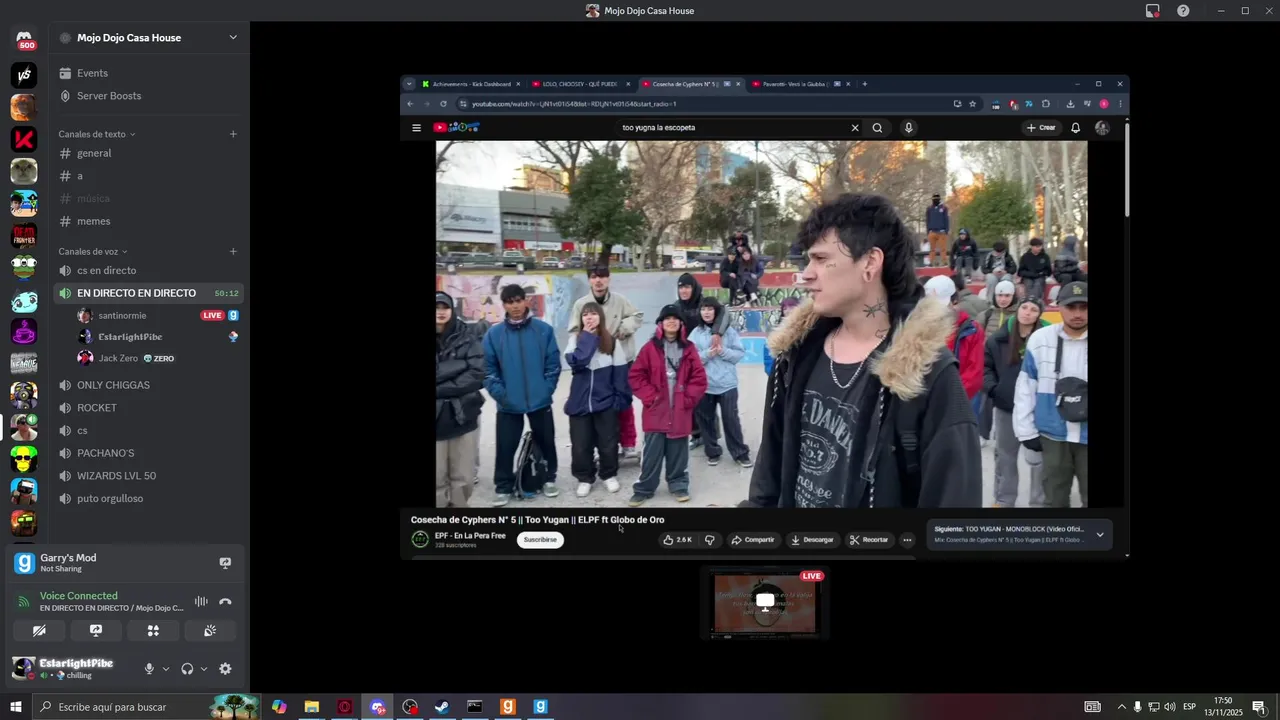This screenshot has height=720, width=1280.
Task: Create channel in Canales de voz
Action: tap(233, 251)
